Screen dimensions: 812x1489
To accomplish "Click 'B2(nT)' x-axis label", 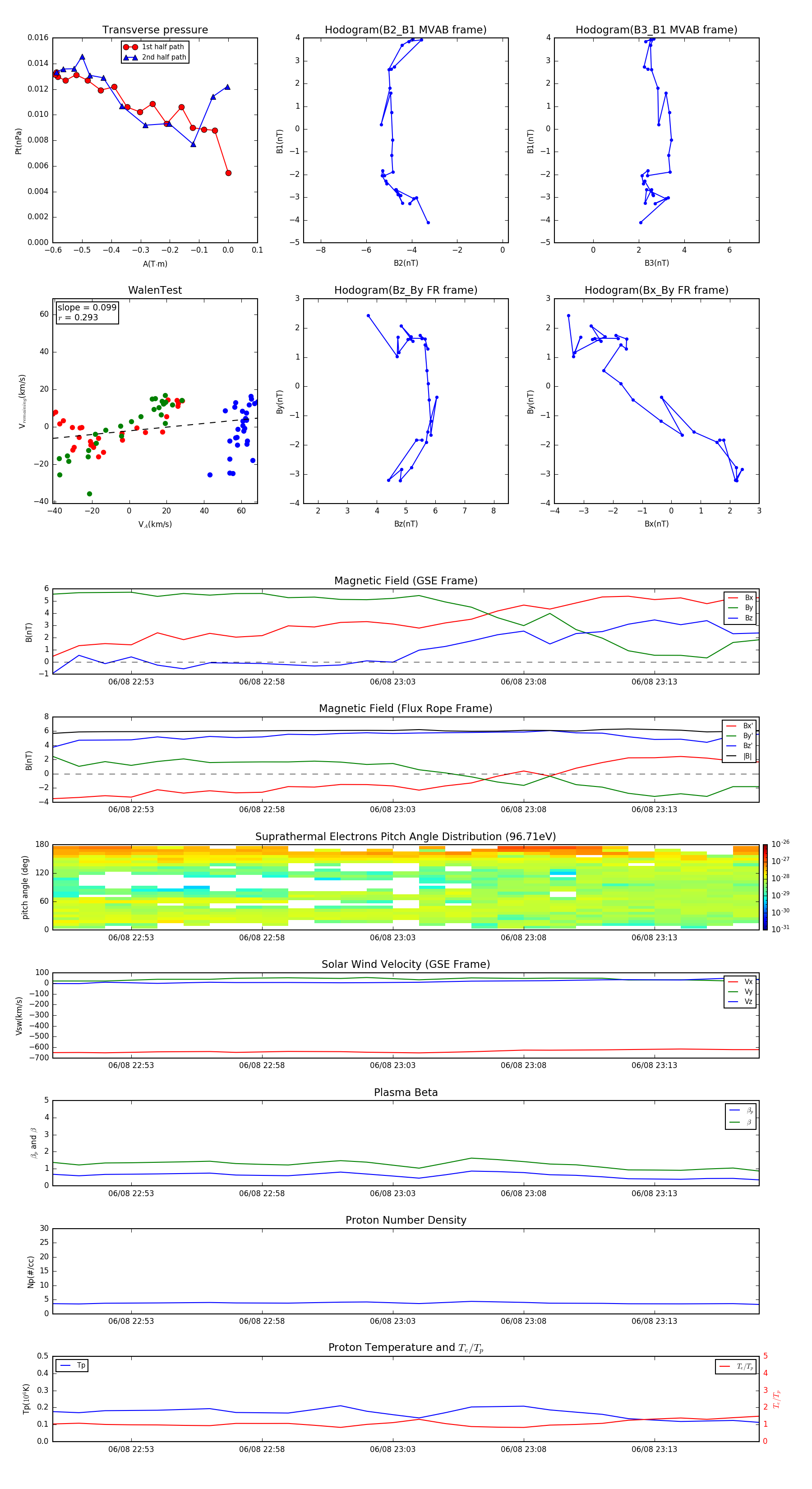I will point(406,263).
